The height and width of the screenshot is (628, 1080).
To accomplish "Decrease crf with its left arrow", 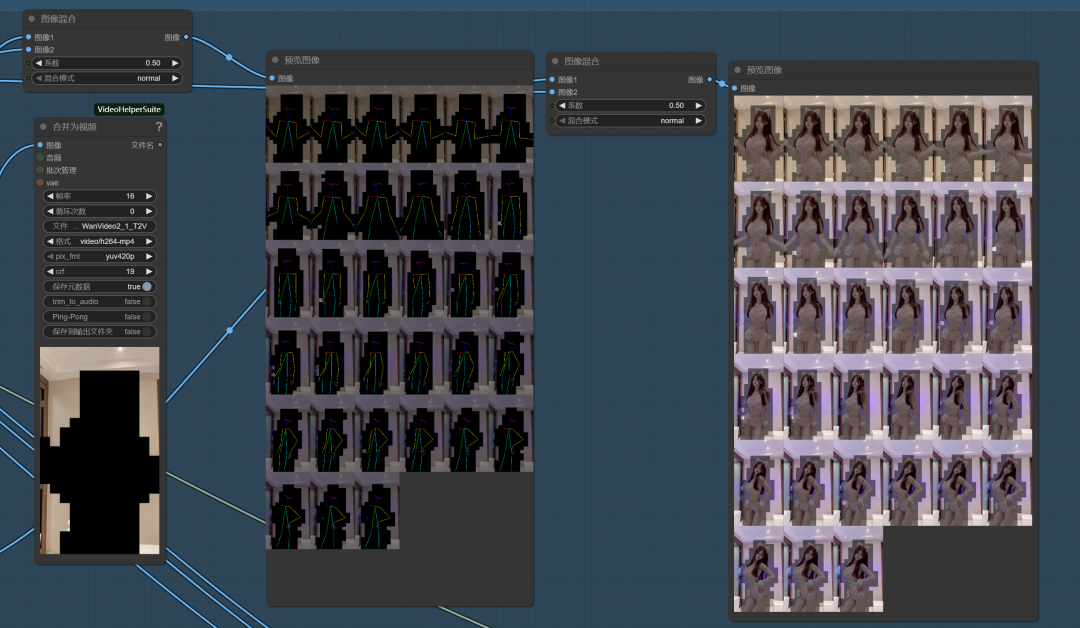I will click(x=50, y=271).
